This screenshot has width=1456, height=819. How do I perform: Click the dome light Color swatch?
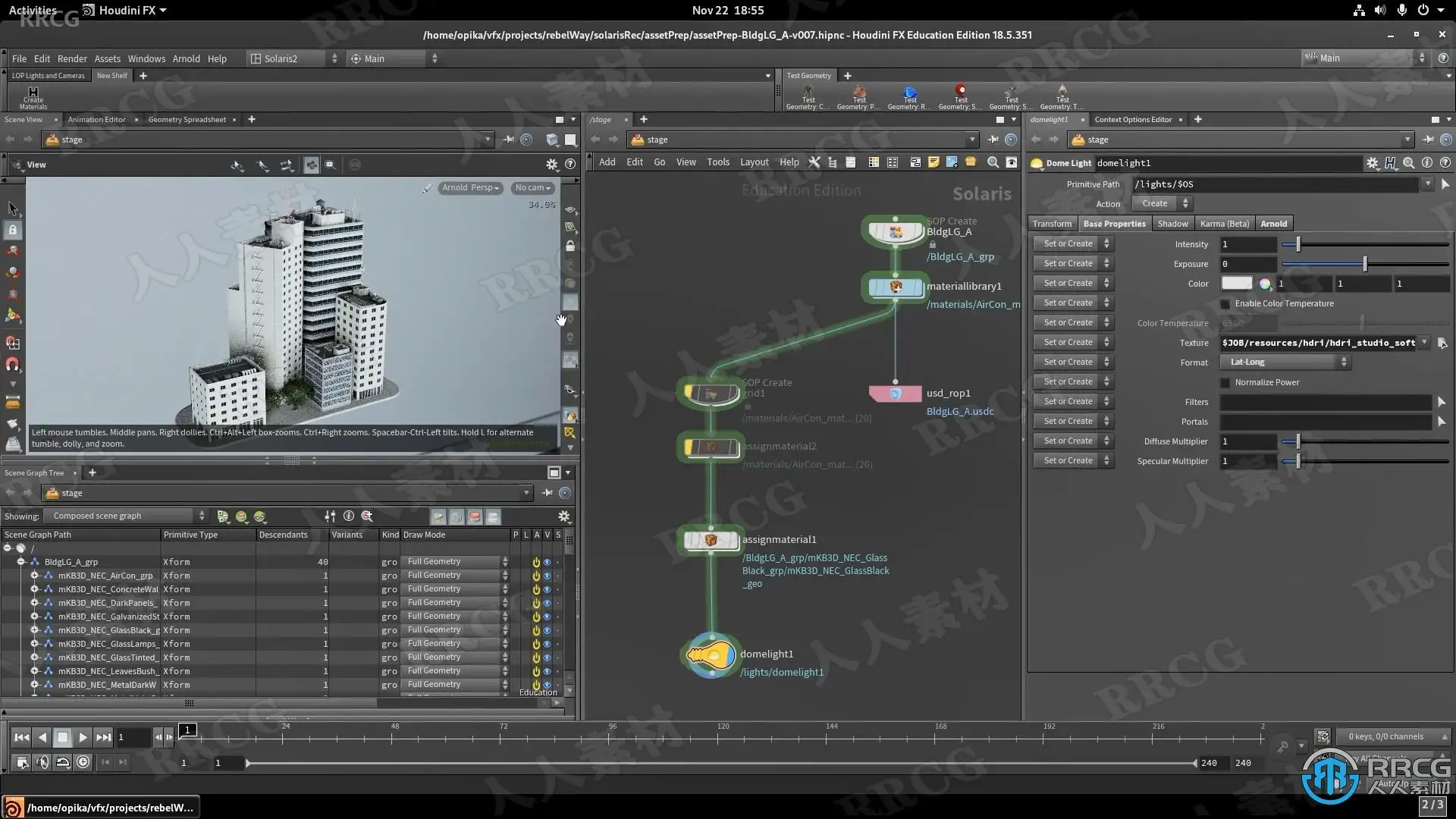click(x=1236, y=284)
